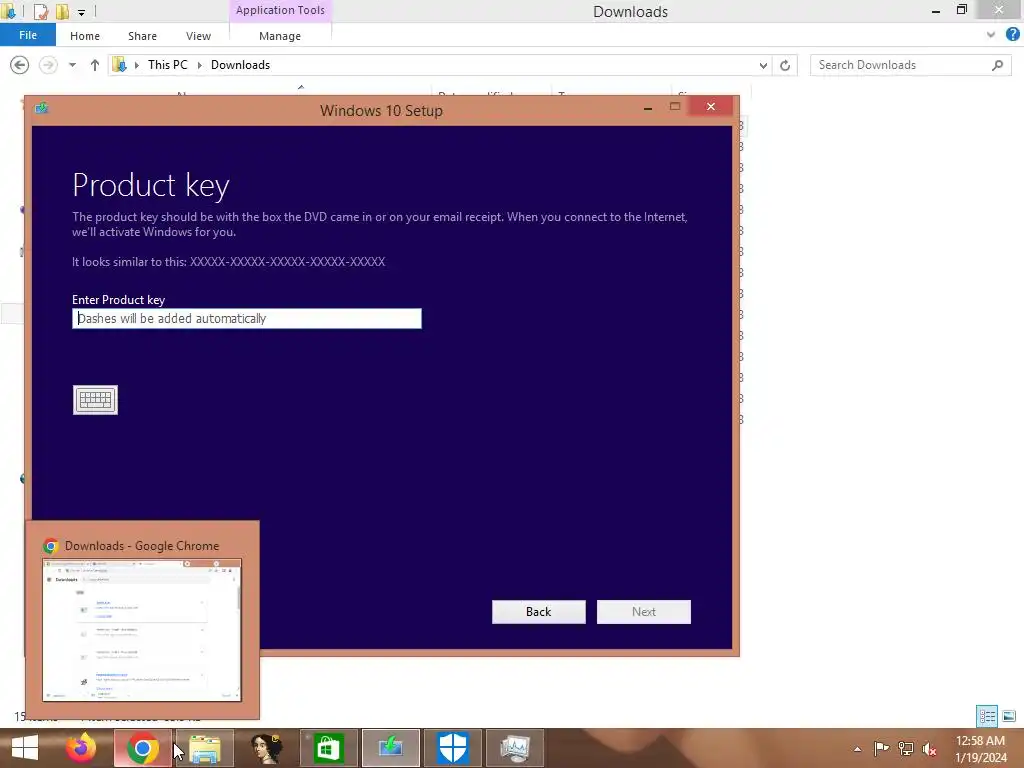1024x768 pixels.
Task: Switch to the Home ribbon tab
Action: pos(85,36)
